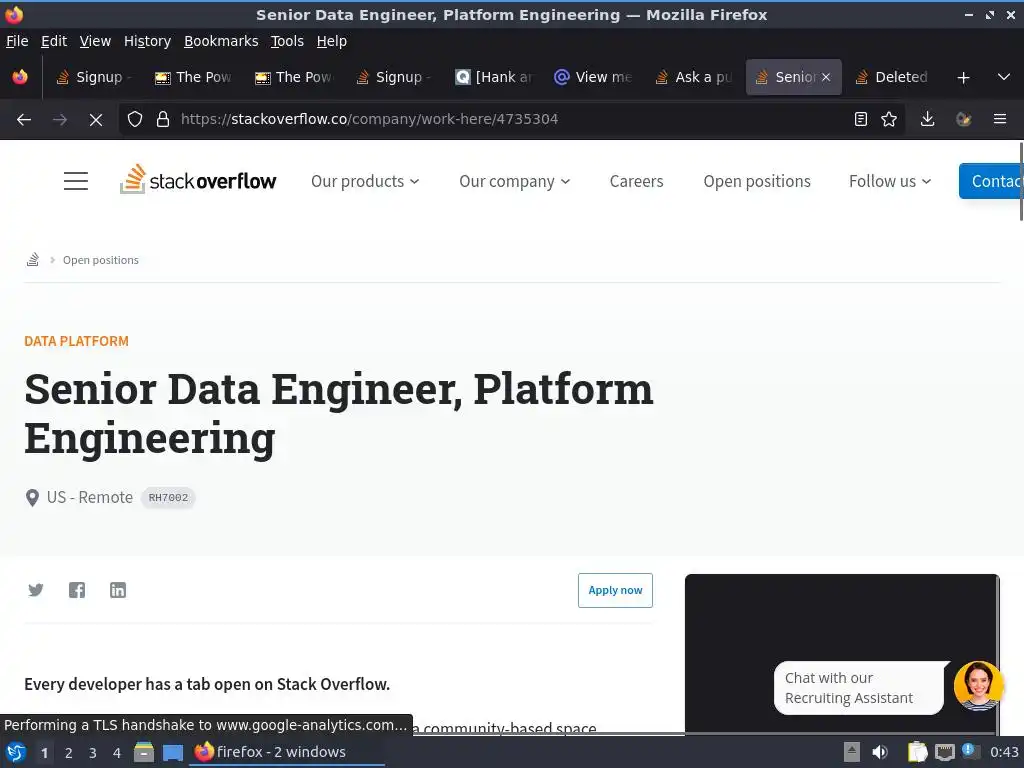Screen dimensions: 1024x768
Task: Click the removable-media eject tray icon
Action: coord(852,752)
